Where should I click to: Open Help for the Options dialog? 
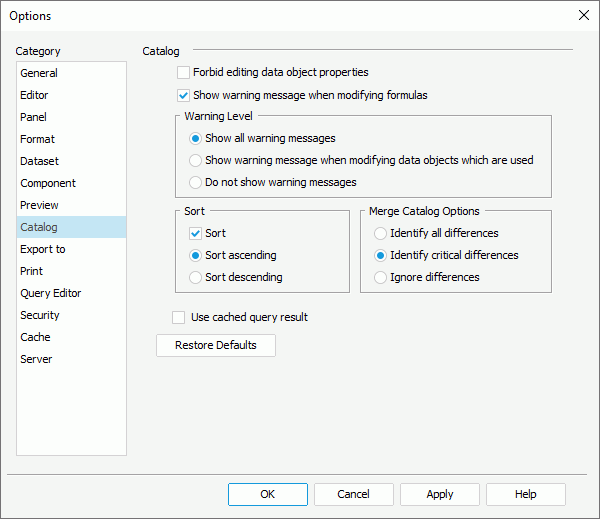pos(526,495)
